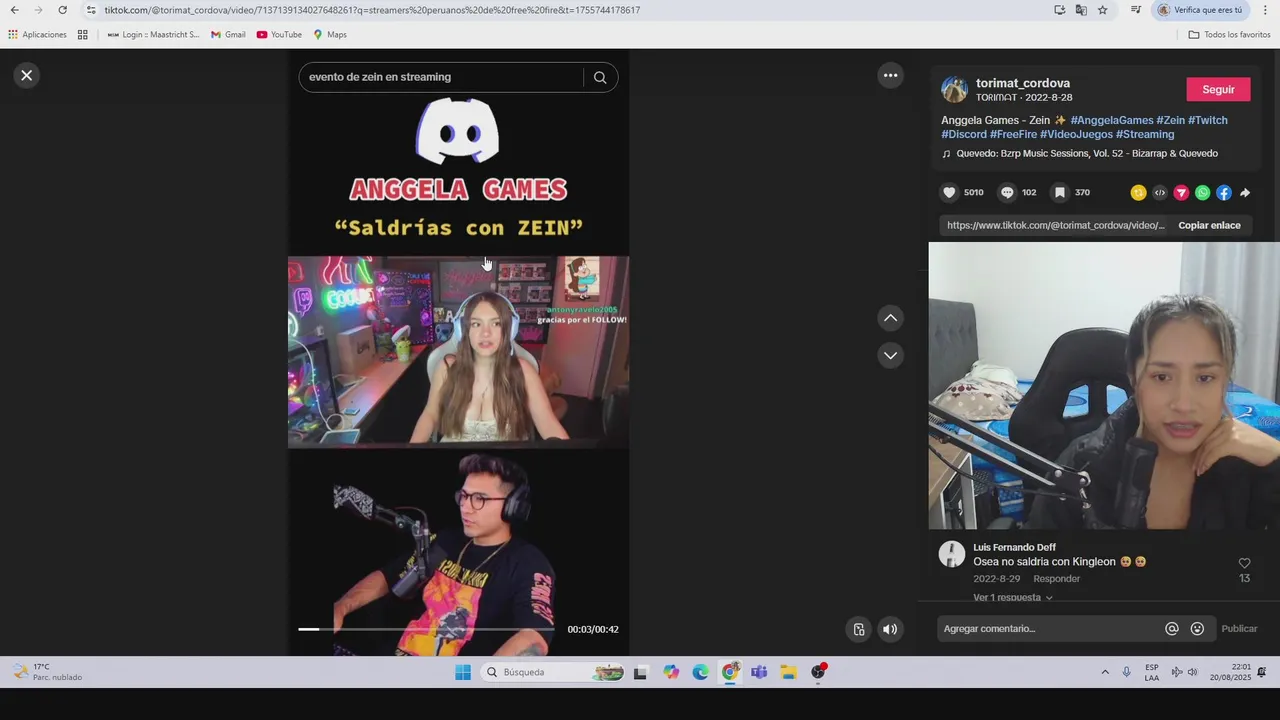This screenshot has height=720, width=1280.
Task: Show hidden system tray icons chevron
Action: coord(1105,672)
